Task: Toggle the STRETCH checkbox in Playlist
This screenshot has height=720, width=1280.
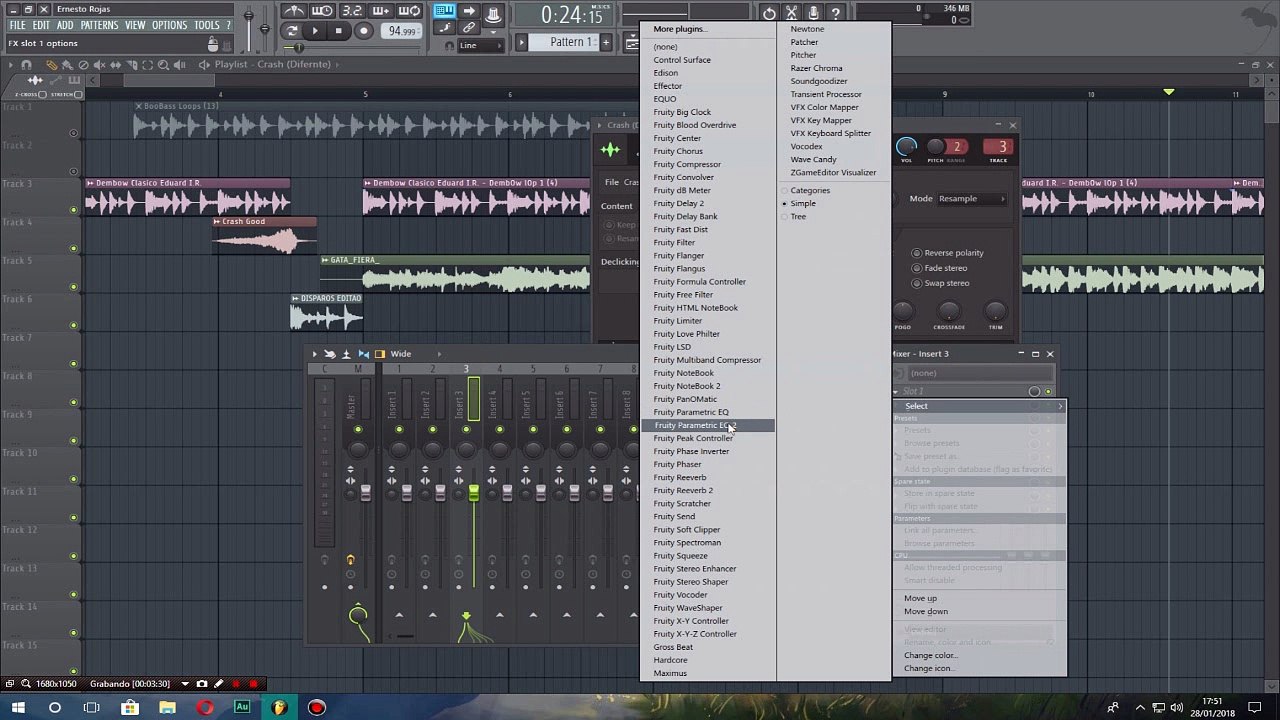Action: point(79,95)
